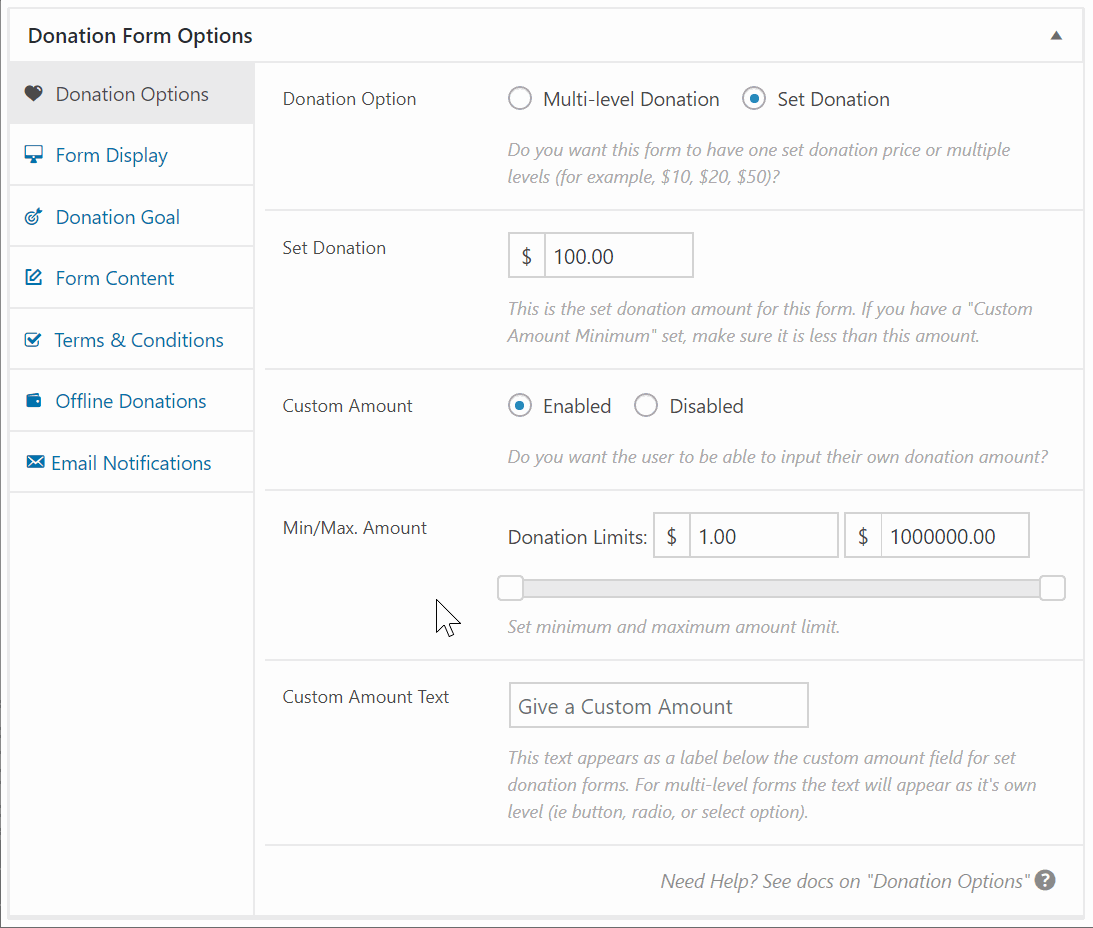Click the 'Set minimum and maximum amount limit.' hint
This screenshot has width=1093, height=928.
673,626
